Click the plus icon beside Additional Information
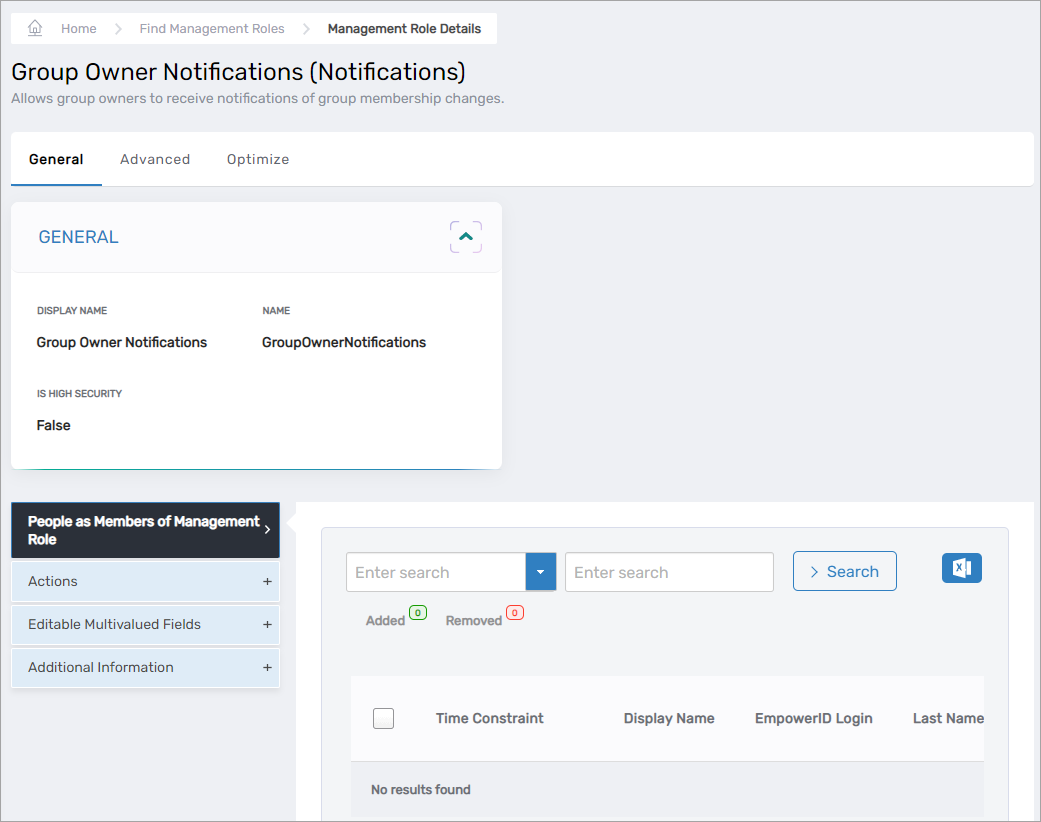 click(x=267, y=668)
